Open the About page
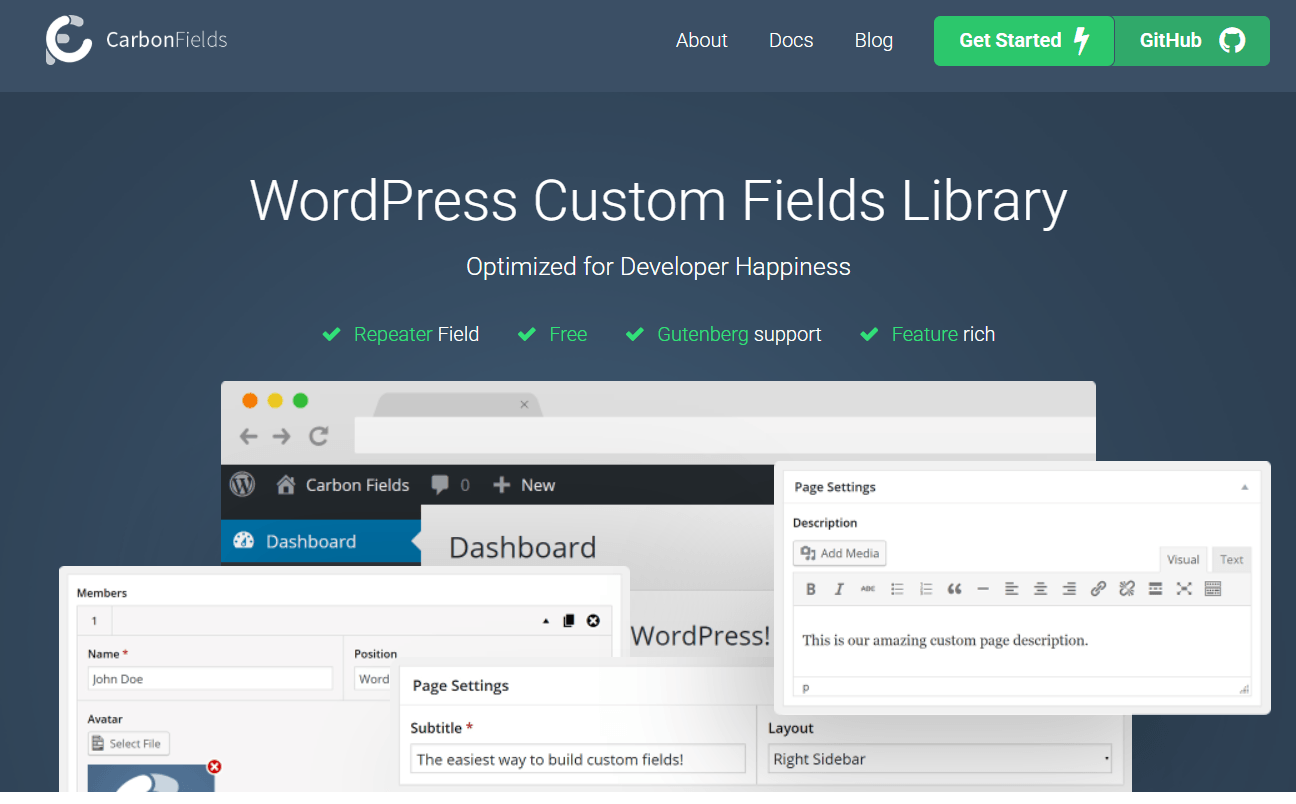The width and height of the screenshot is (1296, 804). coord(702,41)
